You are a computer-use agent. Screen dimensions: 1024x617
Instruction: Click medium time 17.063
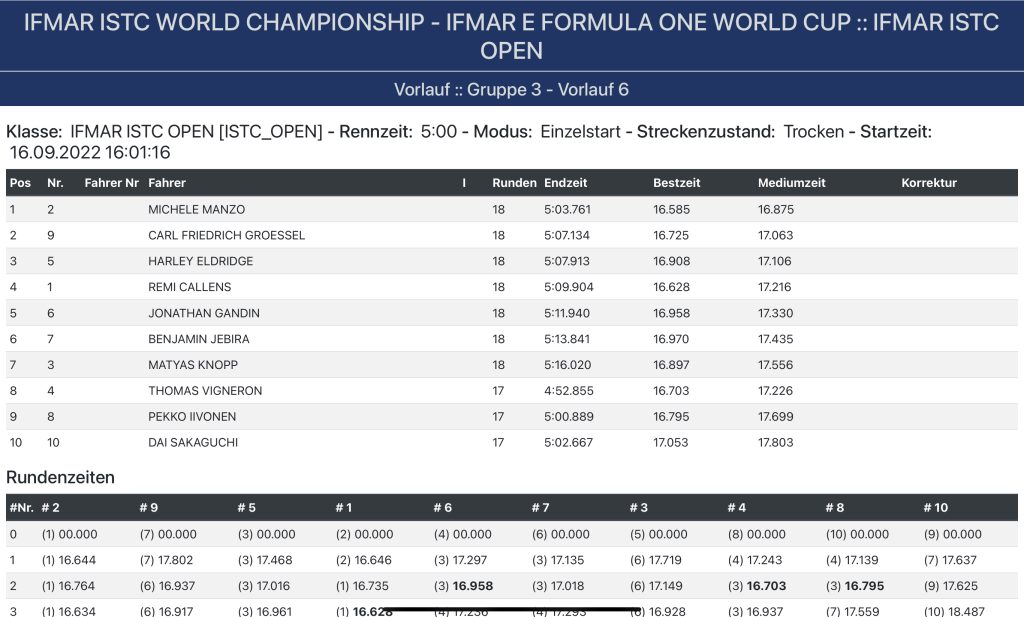pyautogui.click(x=775, y=235)
